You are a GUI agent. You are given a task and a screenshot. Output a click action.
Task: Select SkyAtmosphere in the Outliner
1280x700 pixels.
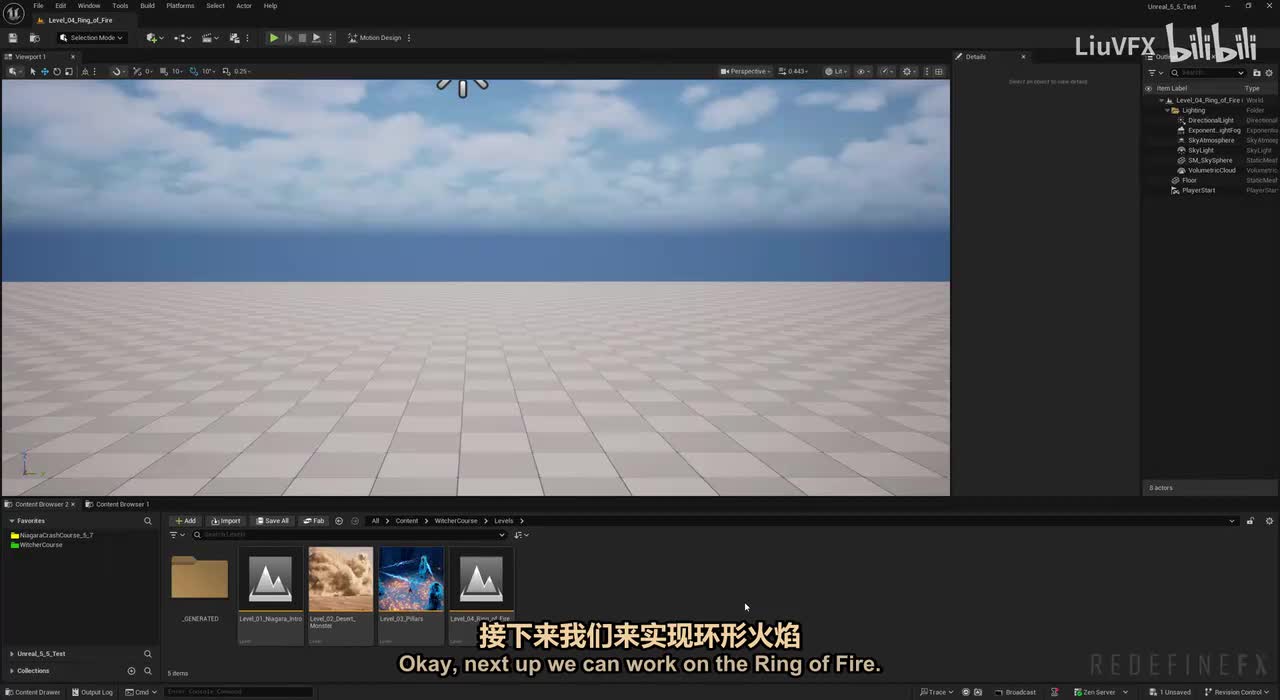pyautogui.click(x=1211, y=140)
